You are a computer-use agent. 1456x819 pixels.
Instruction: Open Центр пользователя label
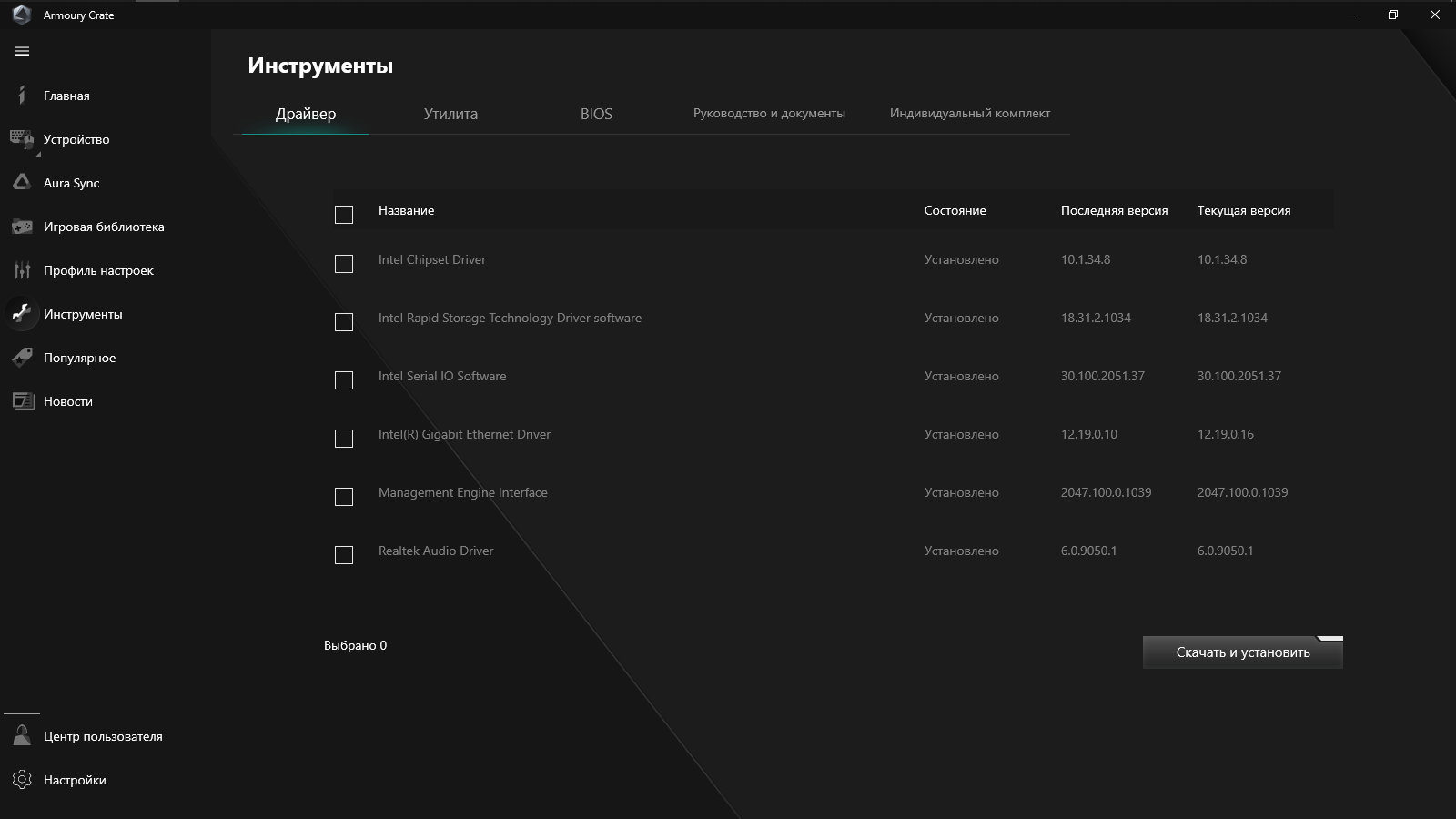(x=103, y=736)
